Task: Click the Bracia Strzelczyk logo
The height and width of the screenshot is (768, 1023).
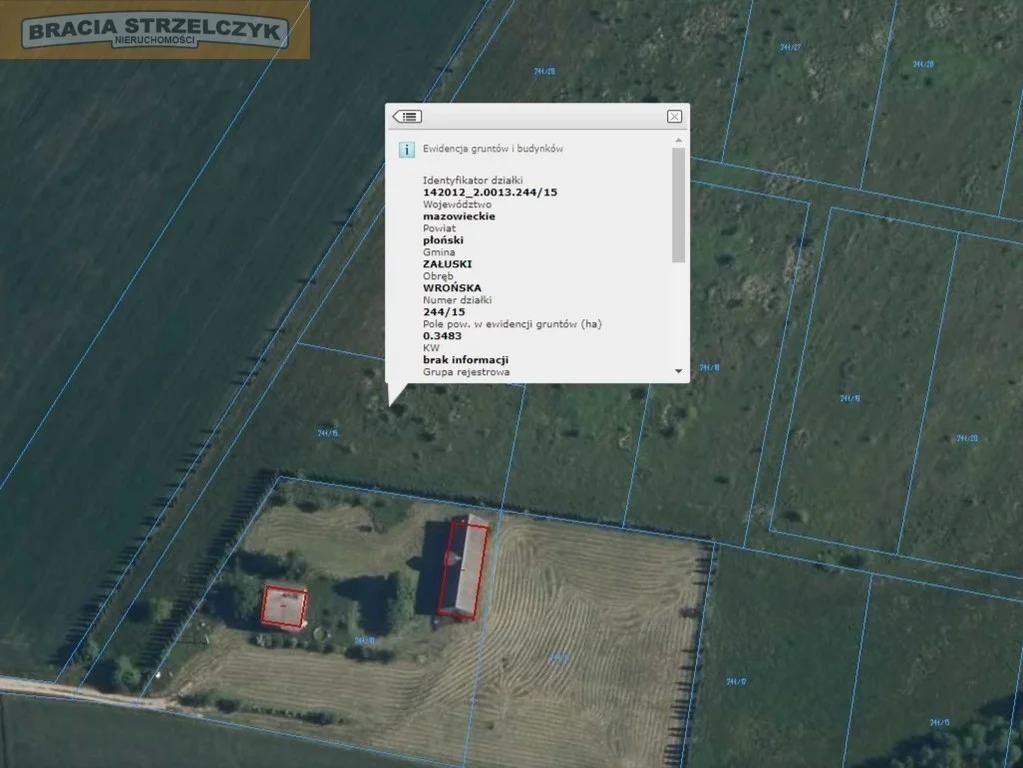Action: 155,30
